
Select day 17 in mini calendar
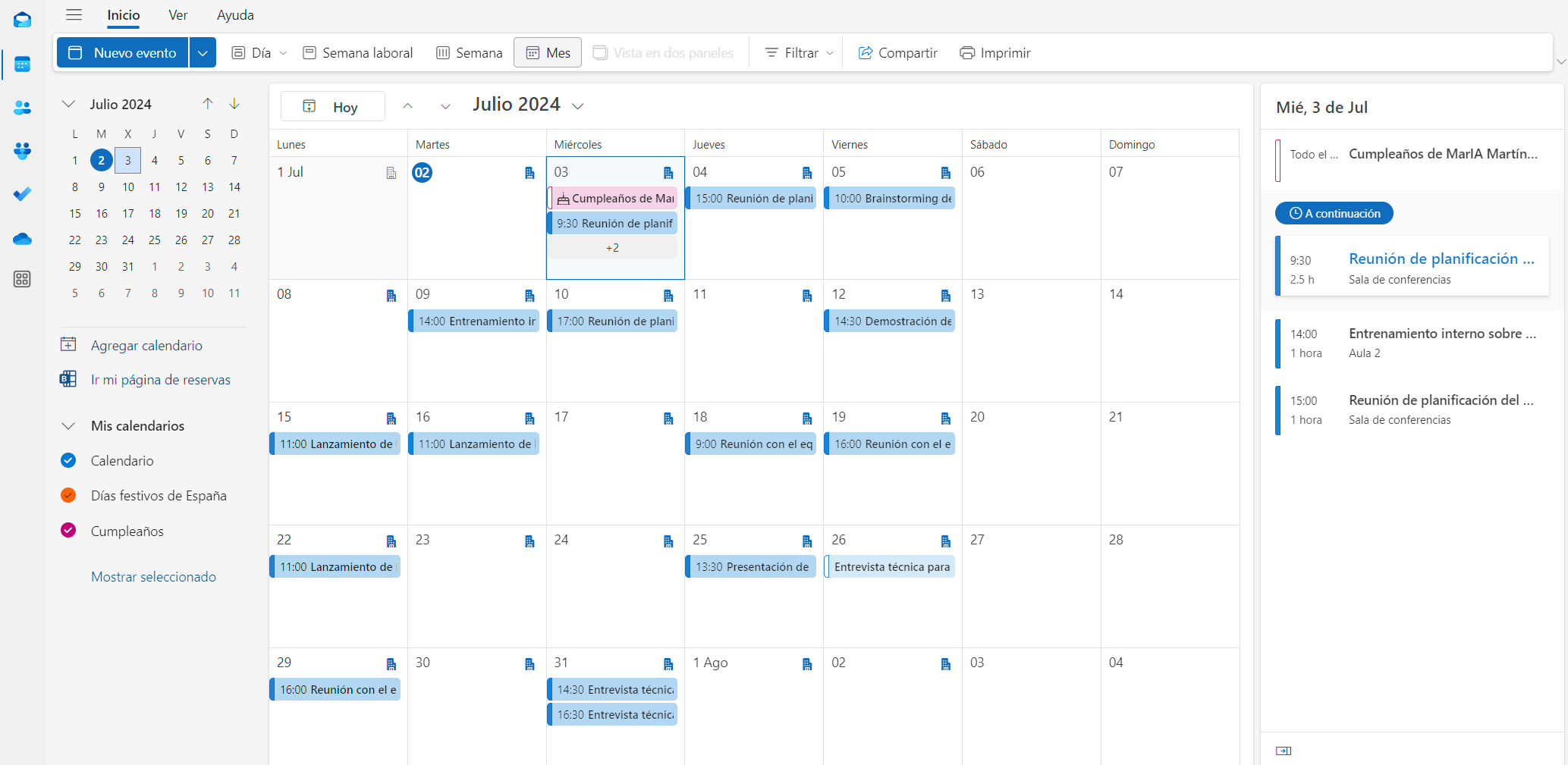coord(128,213)
